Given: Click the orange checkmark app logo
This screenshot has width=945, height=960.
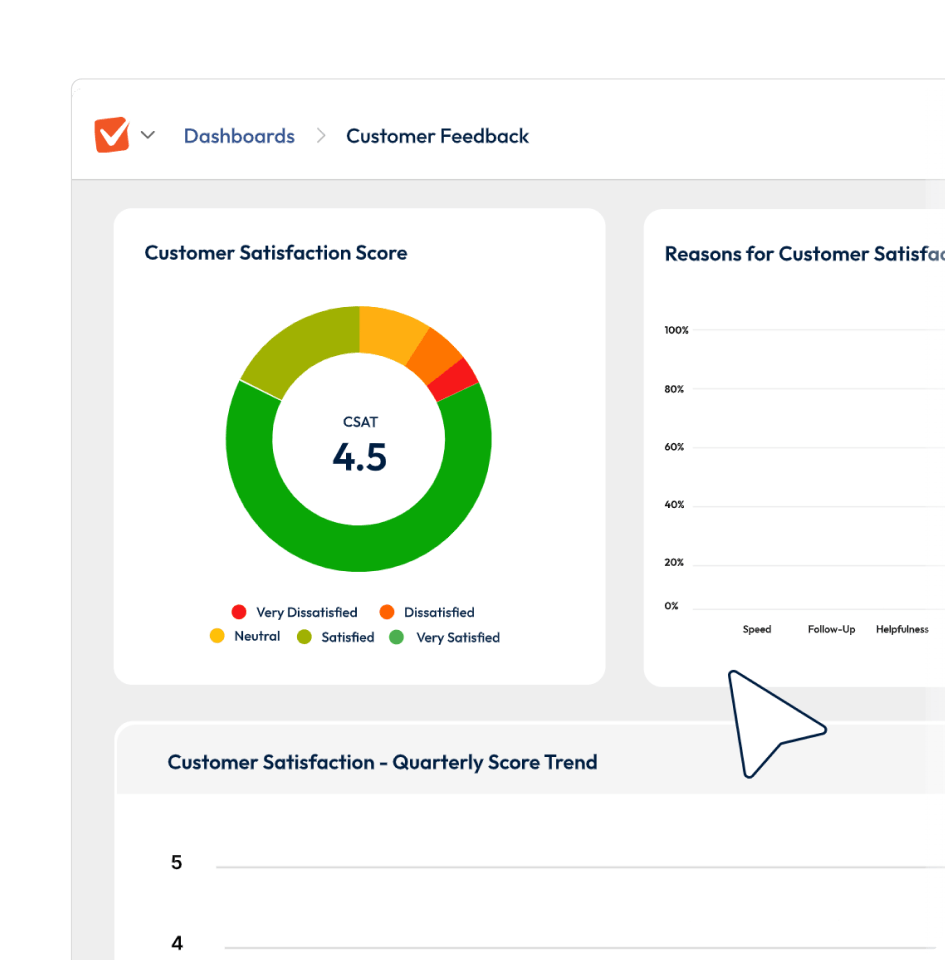Looking at the screenshot, I should [x=112, y=135].
